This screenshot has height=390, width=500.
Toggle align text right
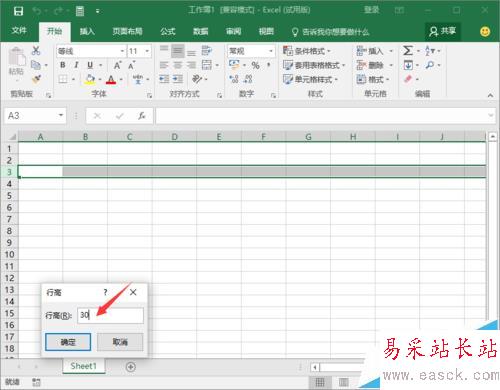click(x=191, y=65)
